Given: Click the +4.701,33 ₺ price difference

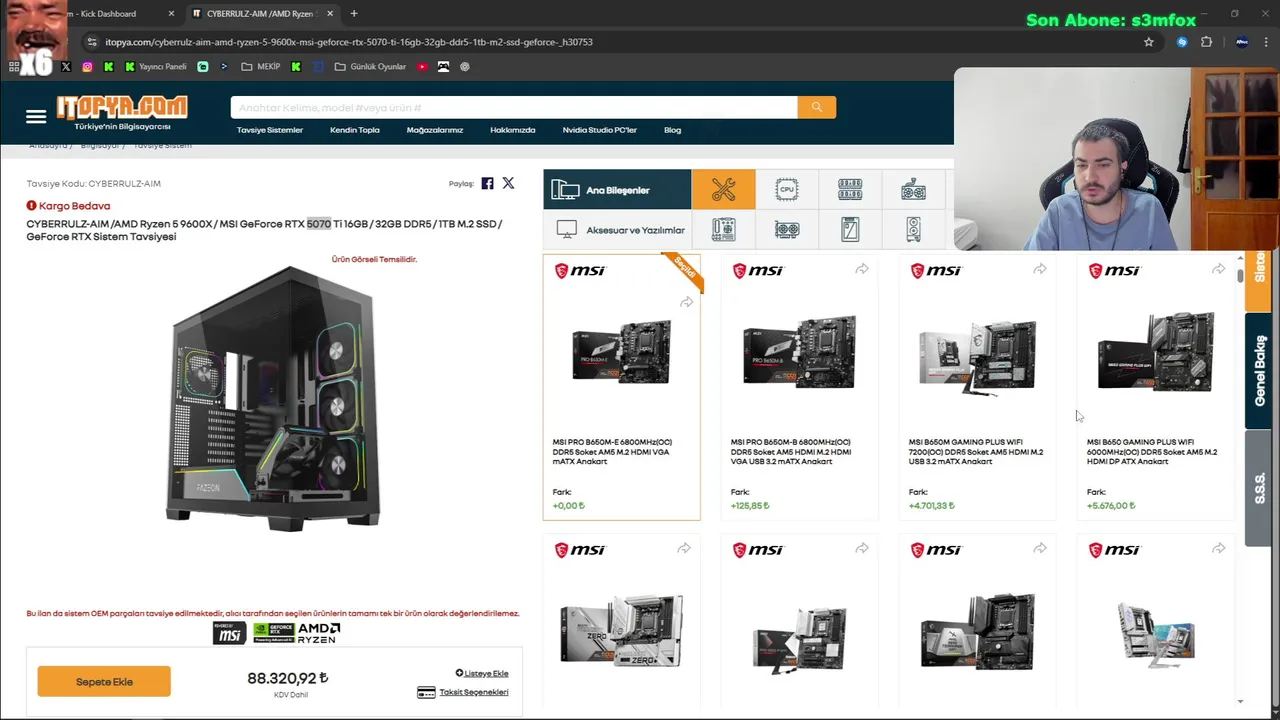Looking at the screenshot, I should [932, 506].
